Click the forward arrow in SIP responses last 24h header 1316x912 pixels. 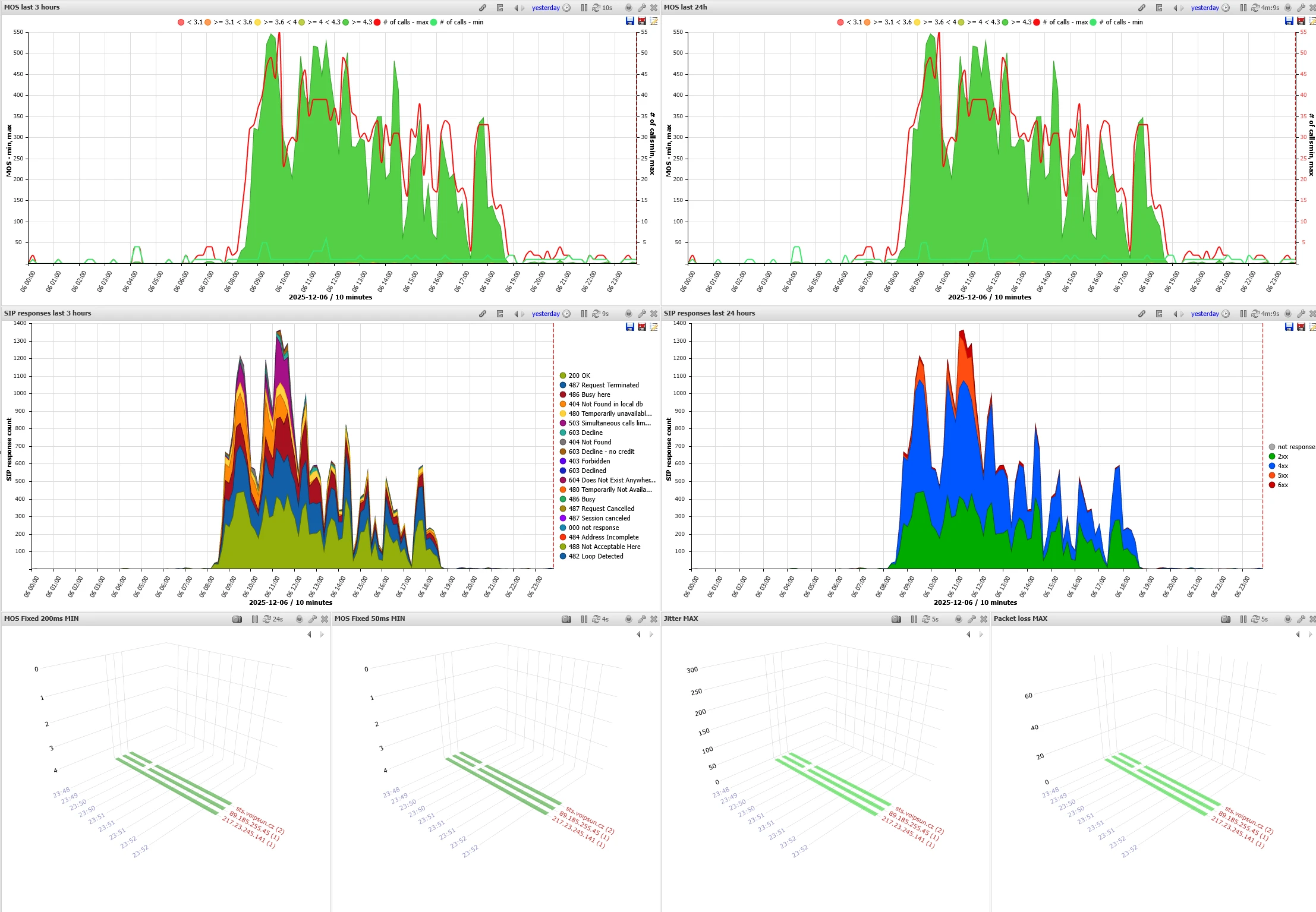click(1182, 313)
